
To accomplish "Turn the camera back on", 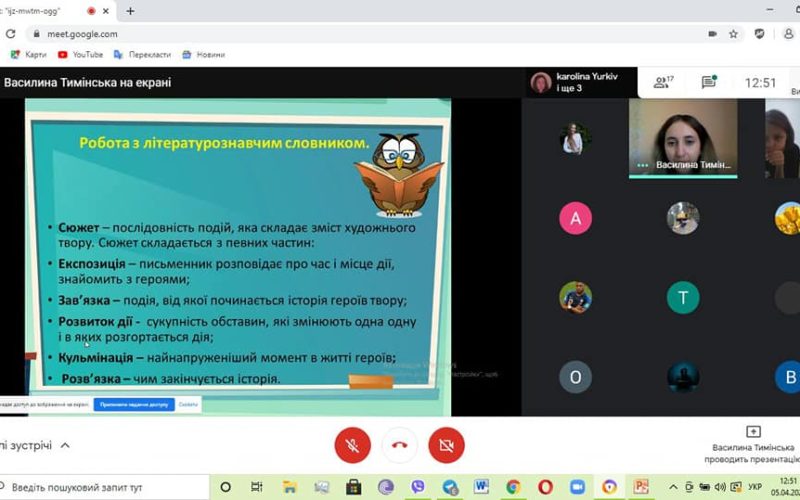I will (x=446, y=444).
